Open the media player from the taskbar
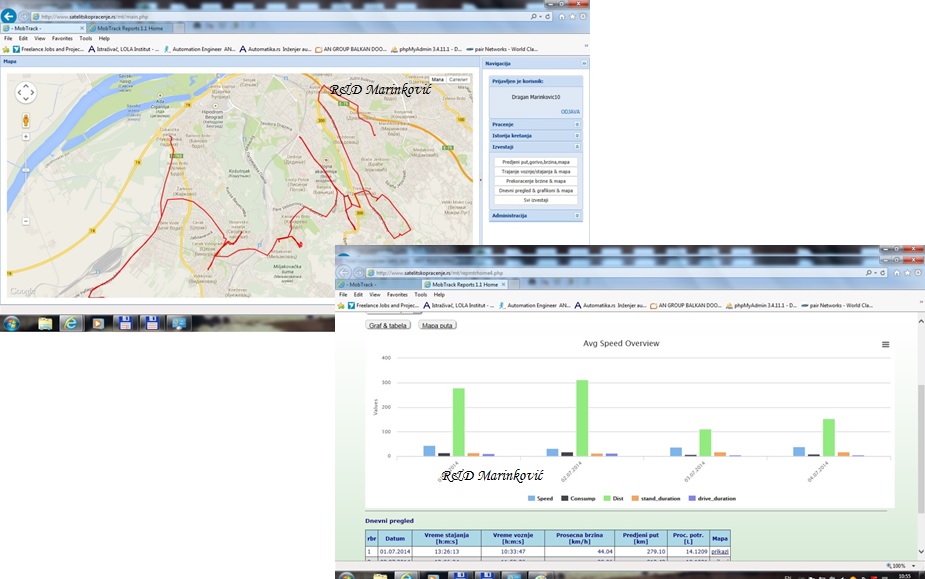 98,323
